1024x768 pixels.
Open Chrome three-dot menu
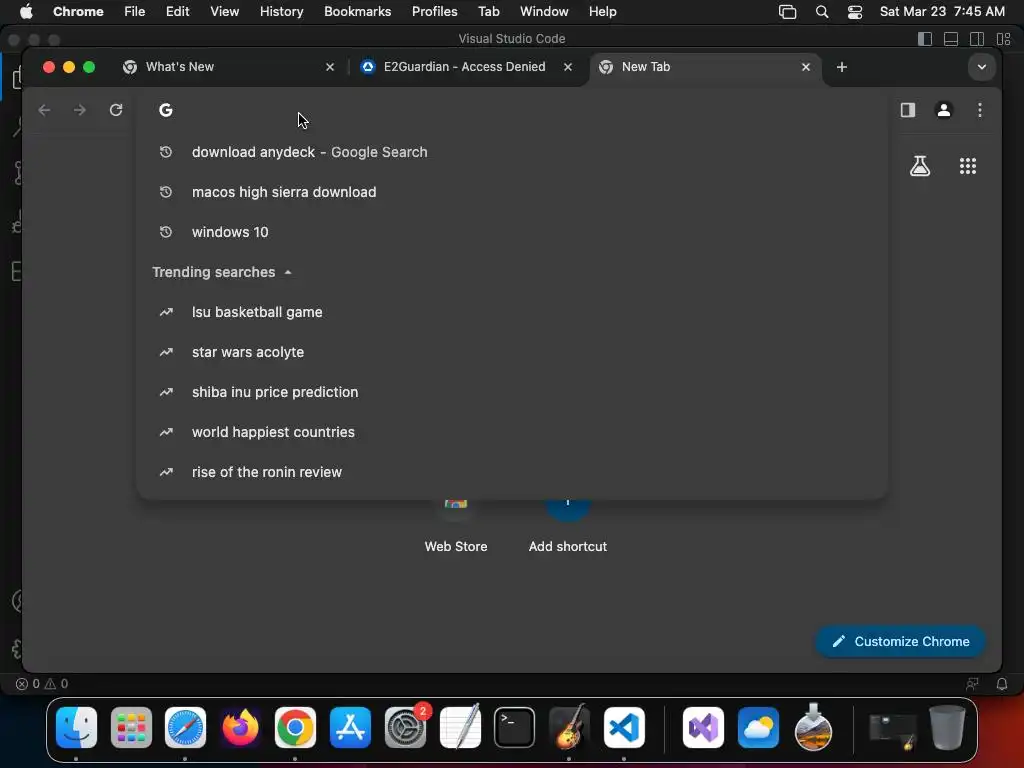pyautogui.click(x=980, y=110)
